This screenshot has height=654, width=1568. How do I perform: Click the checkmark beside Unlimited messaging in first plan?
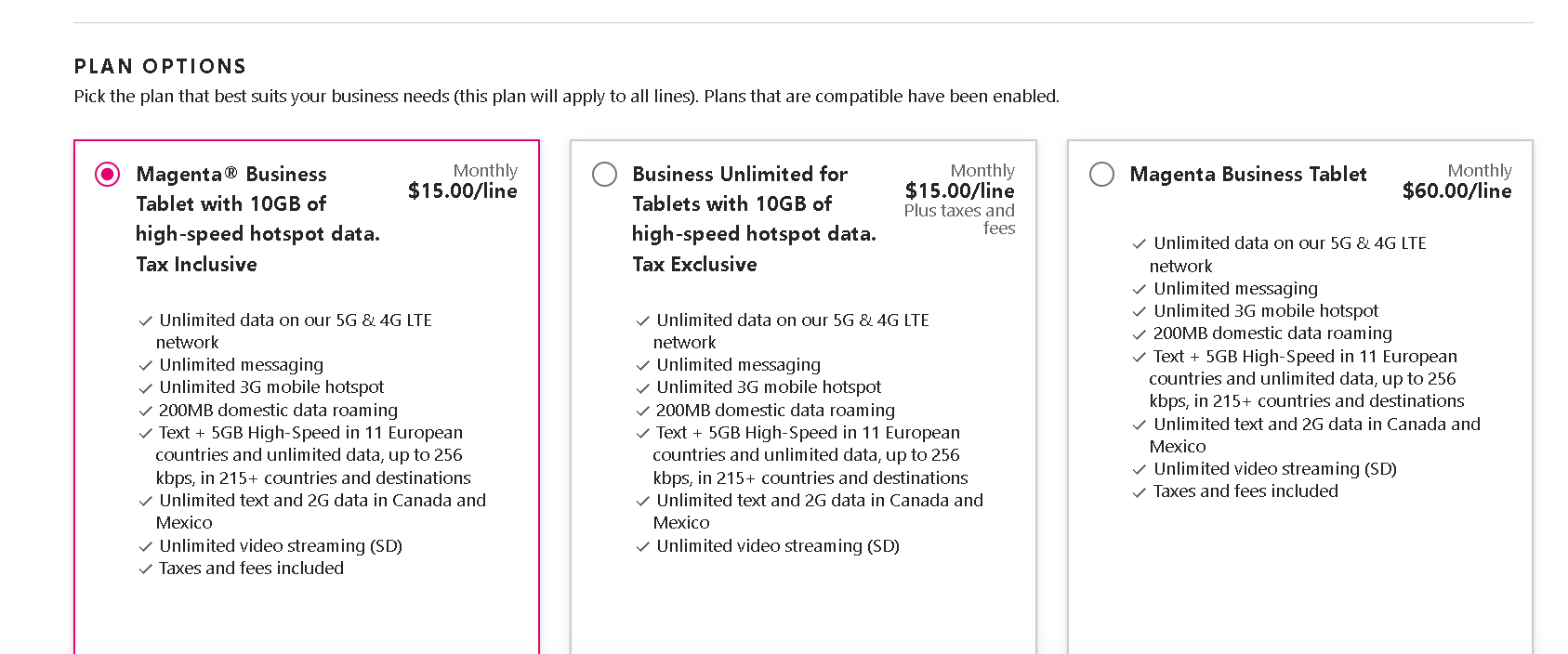pyautogui.click(x=145, y=365)
